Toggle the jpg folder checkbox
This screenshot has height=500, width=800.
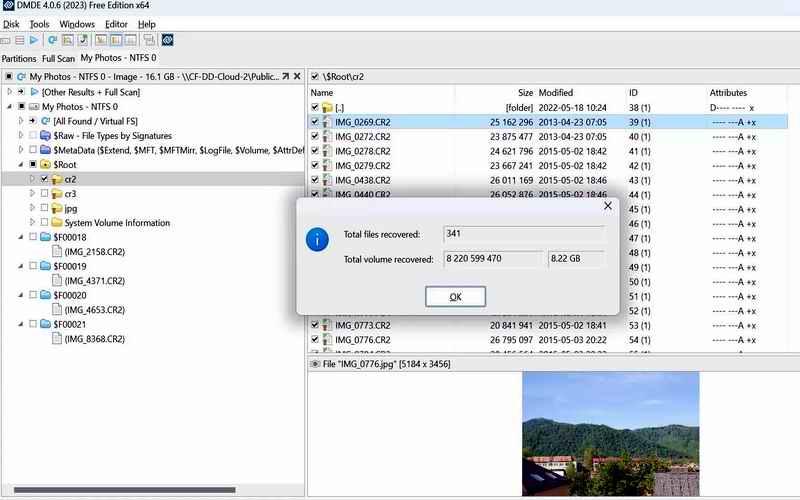pos(44,208)
